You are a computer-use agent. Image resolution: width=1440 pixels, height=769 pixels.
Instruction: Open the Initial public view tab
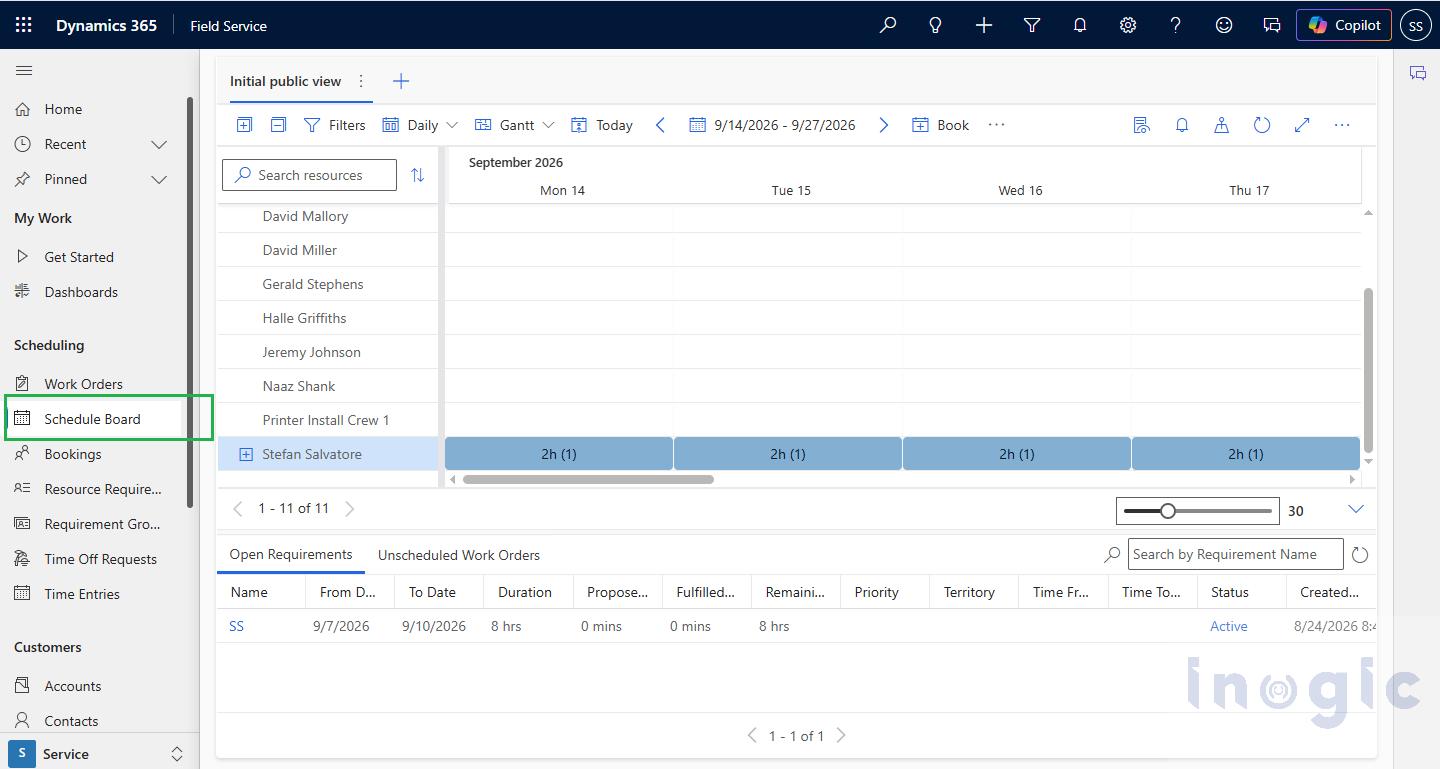[x=285, y=81]
